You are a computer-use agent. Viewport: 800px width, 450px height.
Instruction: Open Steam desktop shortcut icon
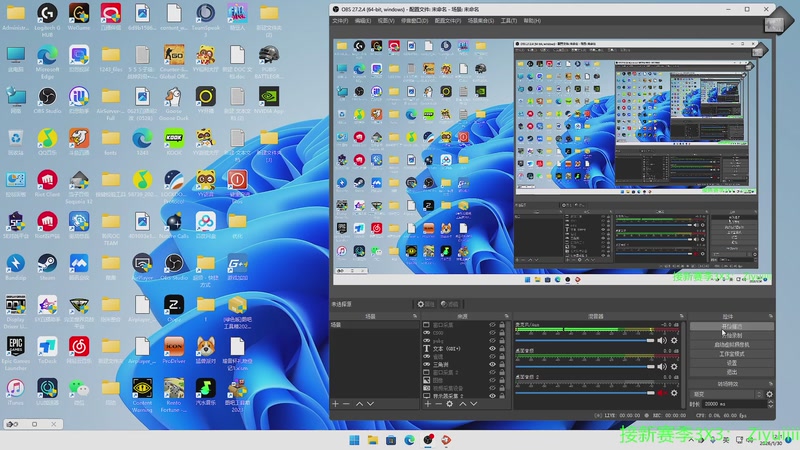click(47, 263)
